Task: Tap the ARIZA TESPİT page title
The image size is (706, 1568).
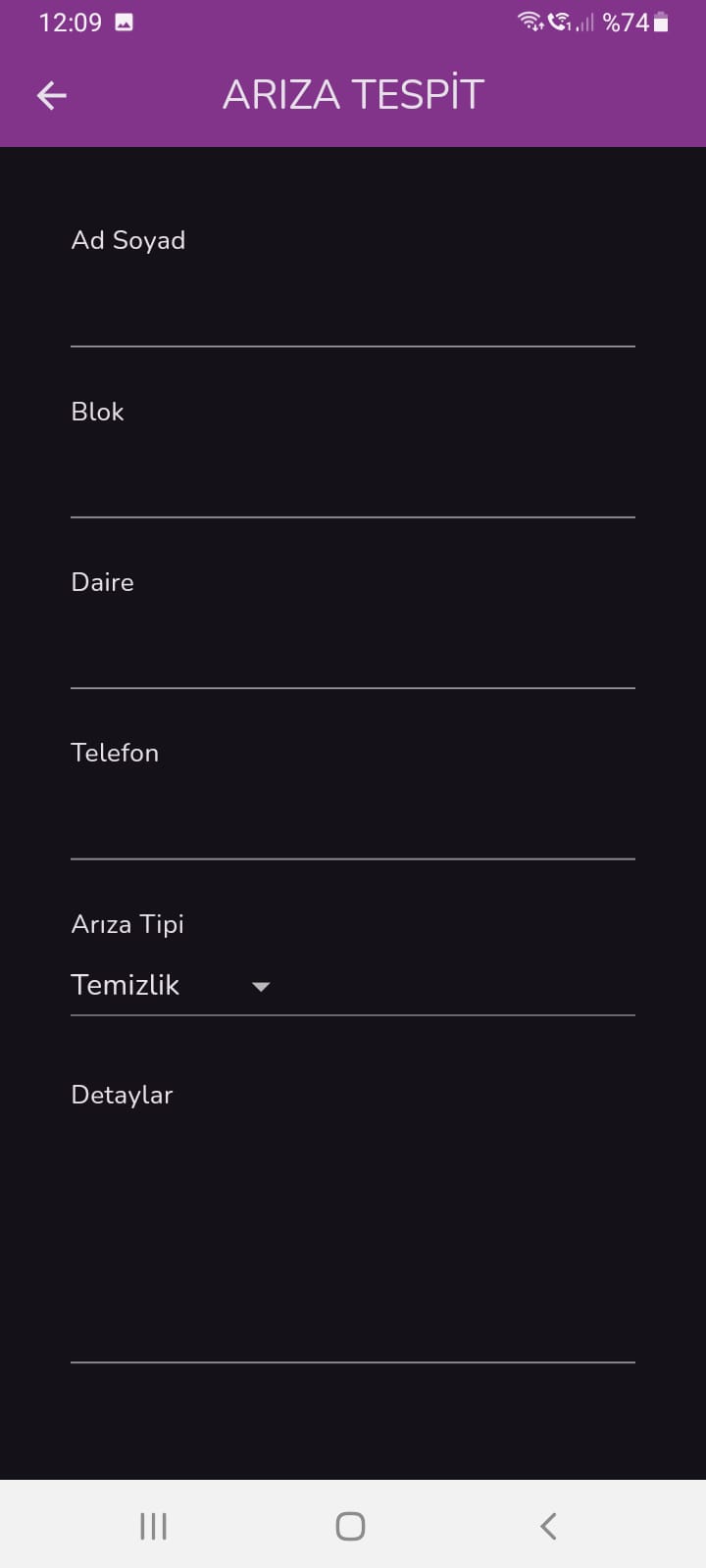Action: coord(353,95)
